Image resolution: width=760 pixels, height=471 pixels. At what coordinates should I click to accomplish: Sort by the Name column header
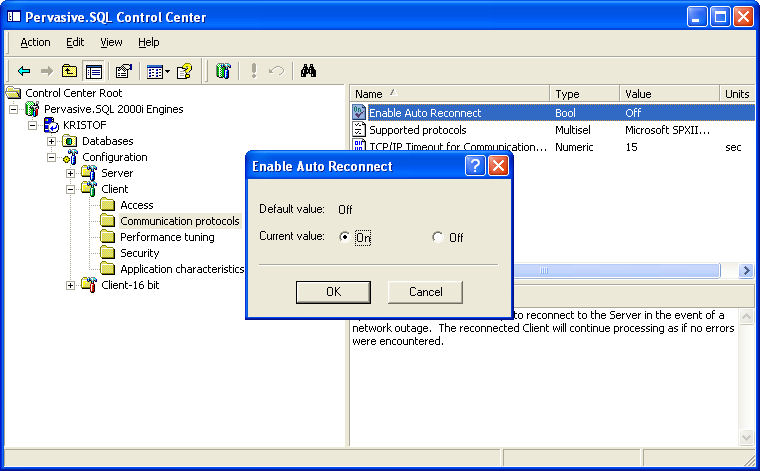coord(449,94)
